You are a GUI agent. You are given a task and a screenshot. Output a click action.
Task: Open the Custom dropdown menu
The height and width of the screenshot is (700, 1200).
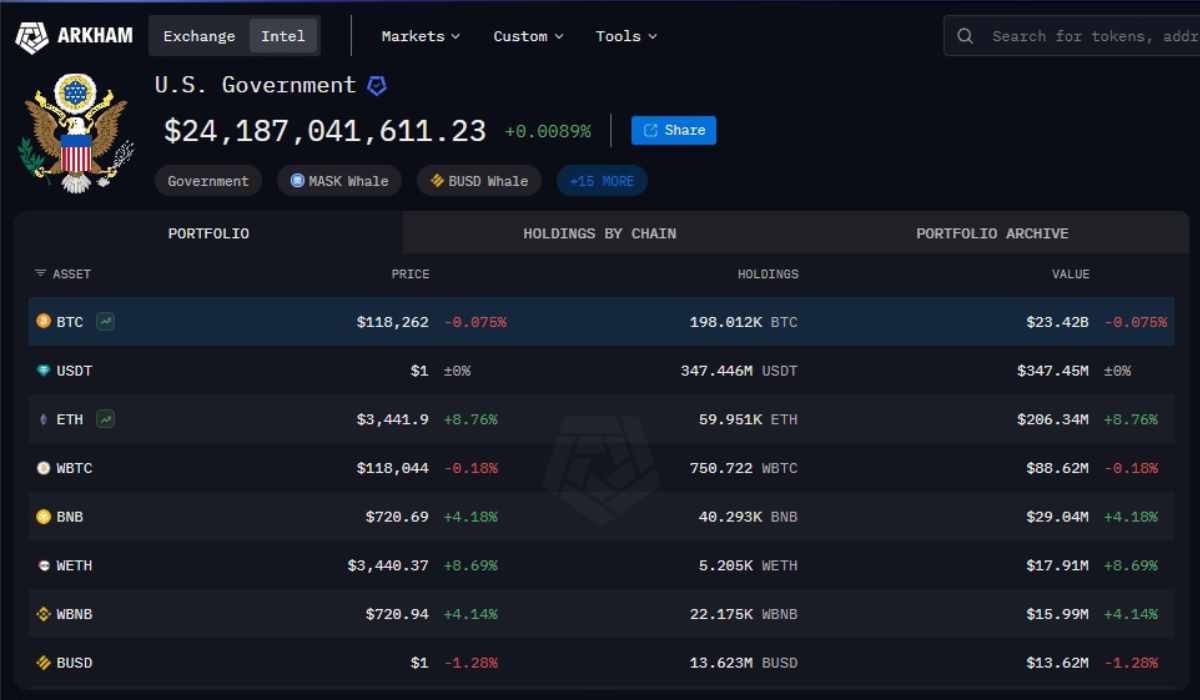[x=528, y=36]
